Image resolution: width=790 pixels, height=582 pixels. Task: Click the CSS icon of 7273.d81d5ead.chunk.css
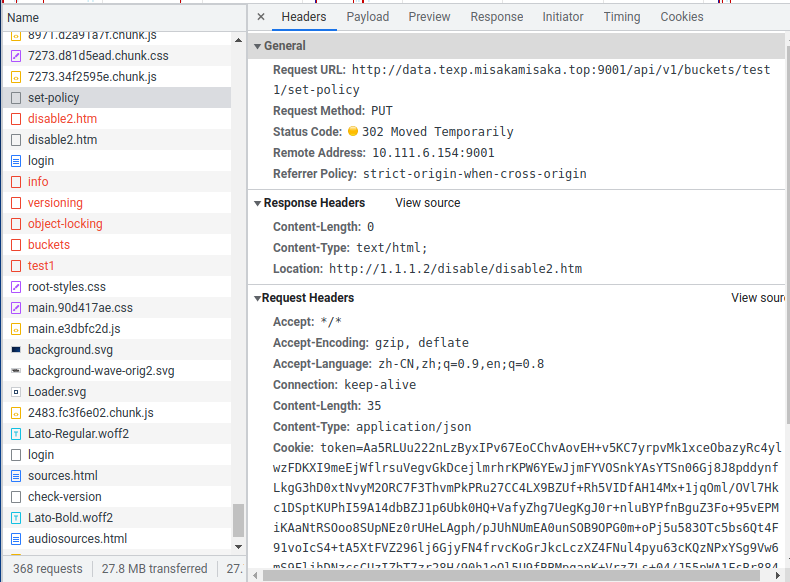point(16,56)
